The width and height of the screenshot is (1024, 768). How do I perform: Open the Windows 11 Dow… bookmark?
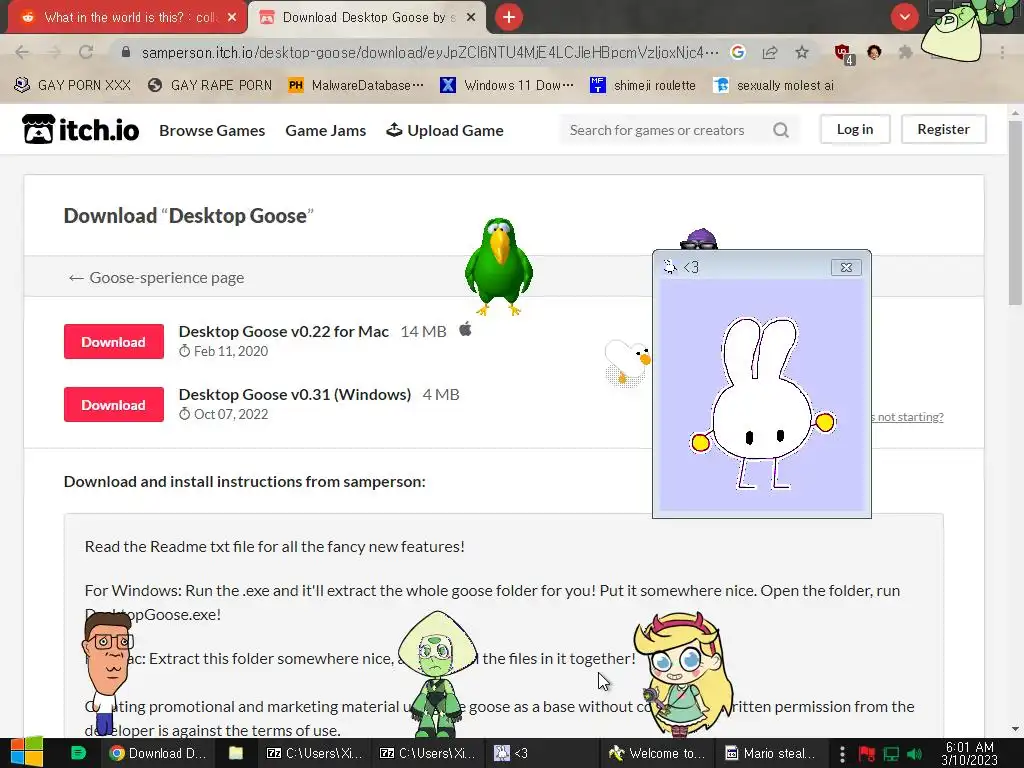click(x=507, y=85)
